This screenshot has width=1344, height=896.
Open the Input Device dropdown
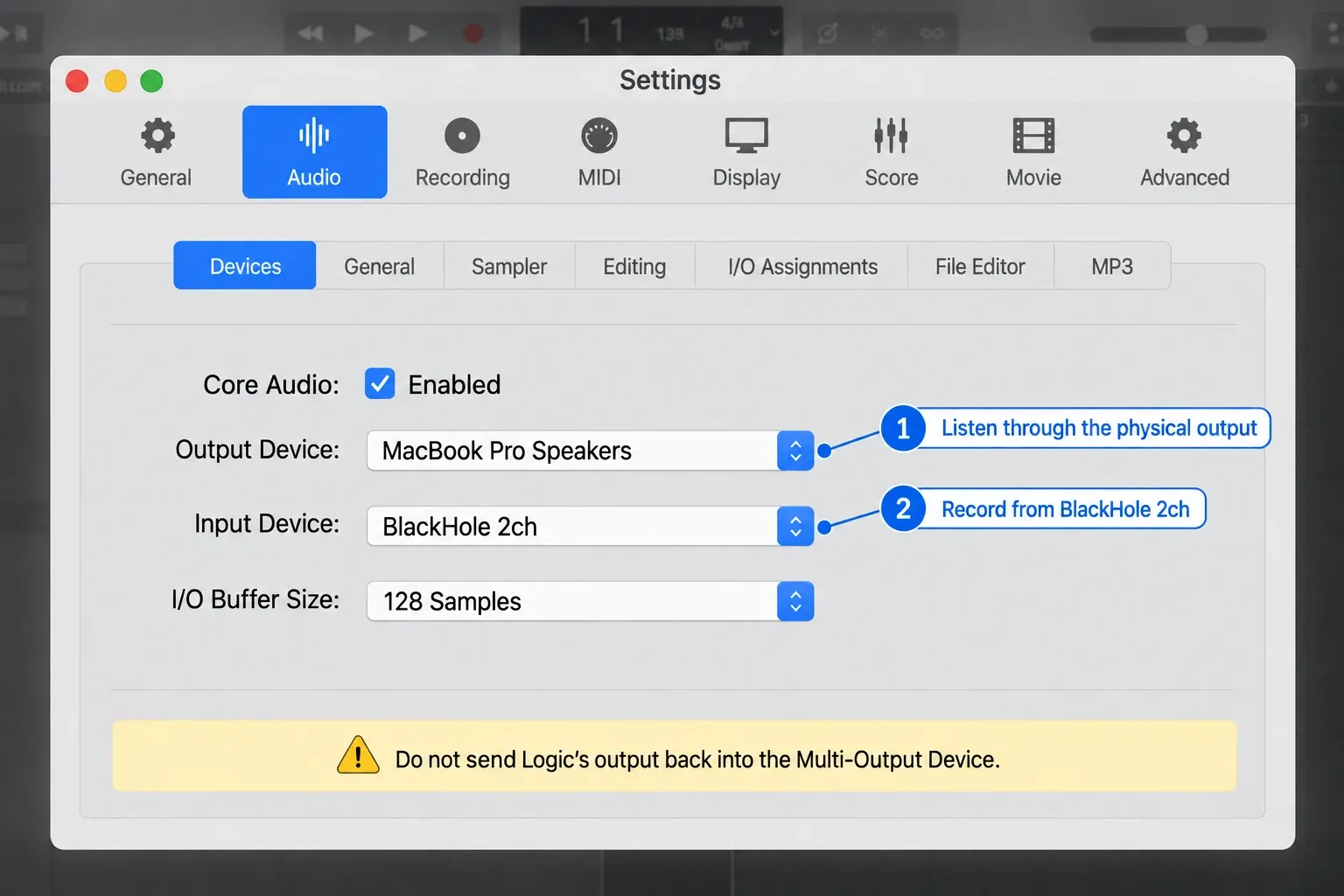pyautogui.click(x=590, y=526)
